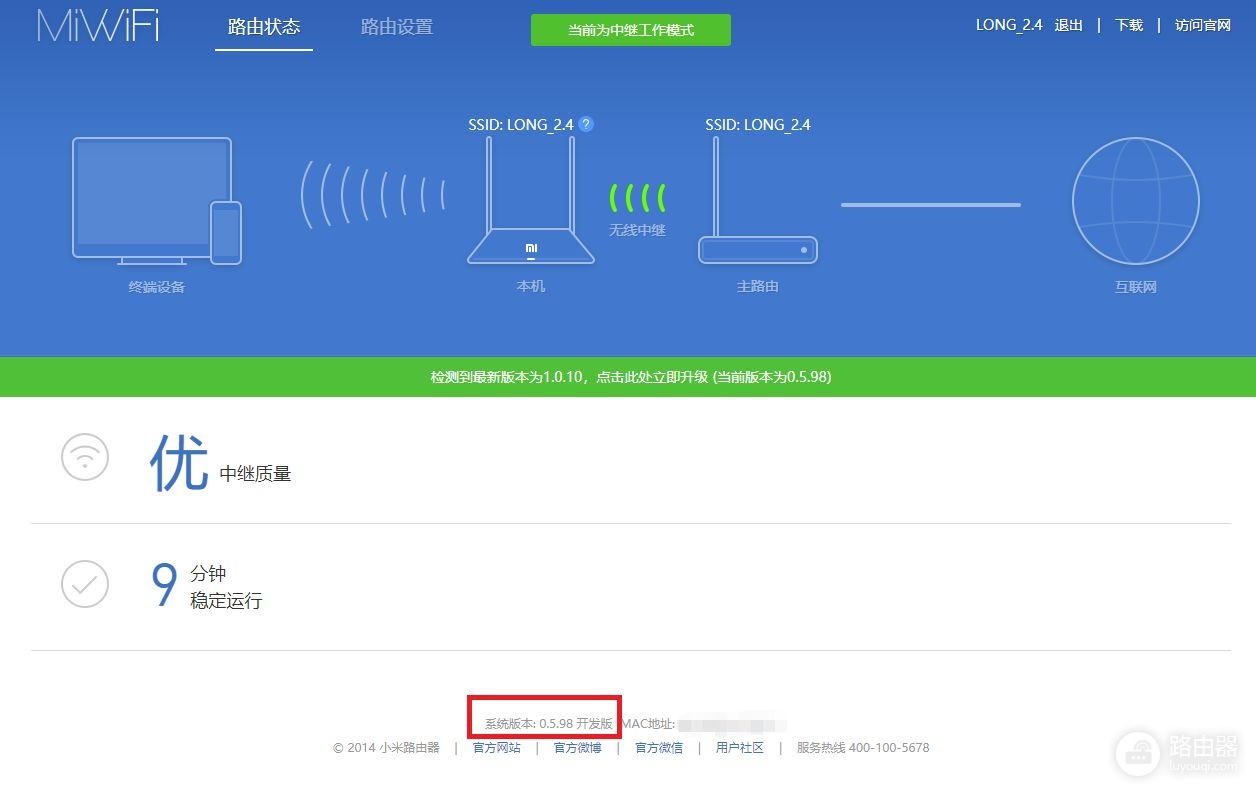Click the green 当前为中继工作模式 button
This screenshot has height=794, width=1256.
tap(631, 30)
